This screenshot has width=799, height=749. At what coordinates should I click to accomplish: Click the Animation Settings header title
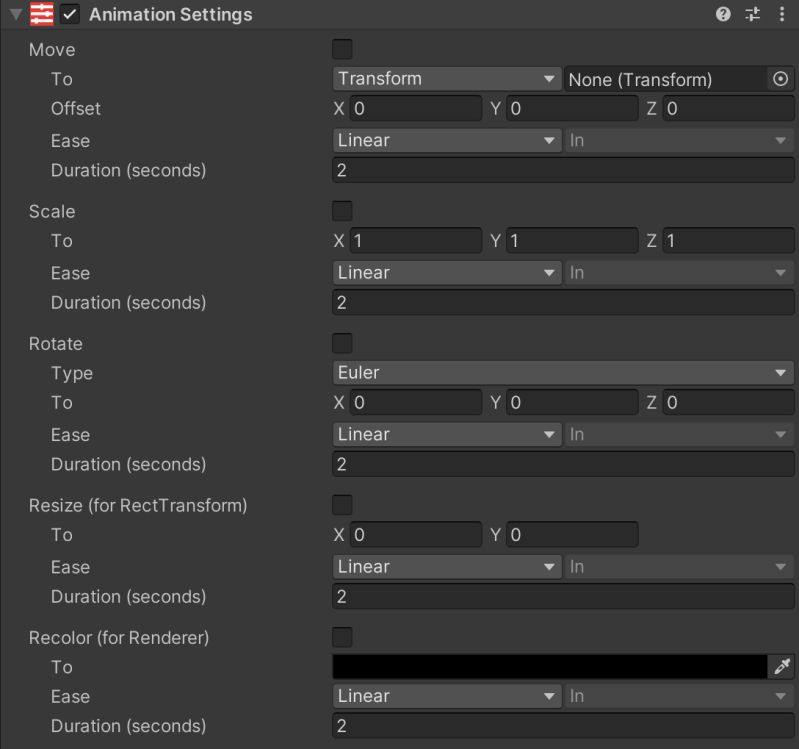171,14
